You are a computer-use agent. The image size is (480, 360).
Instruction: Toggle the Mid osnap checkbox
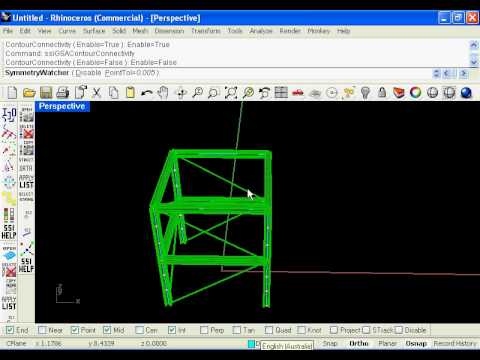(x=107, y=330)
